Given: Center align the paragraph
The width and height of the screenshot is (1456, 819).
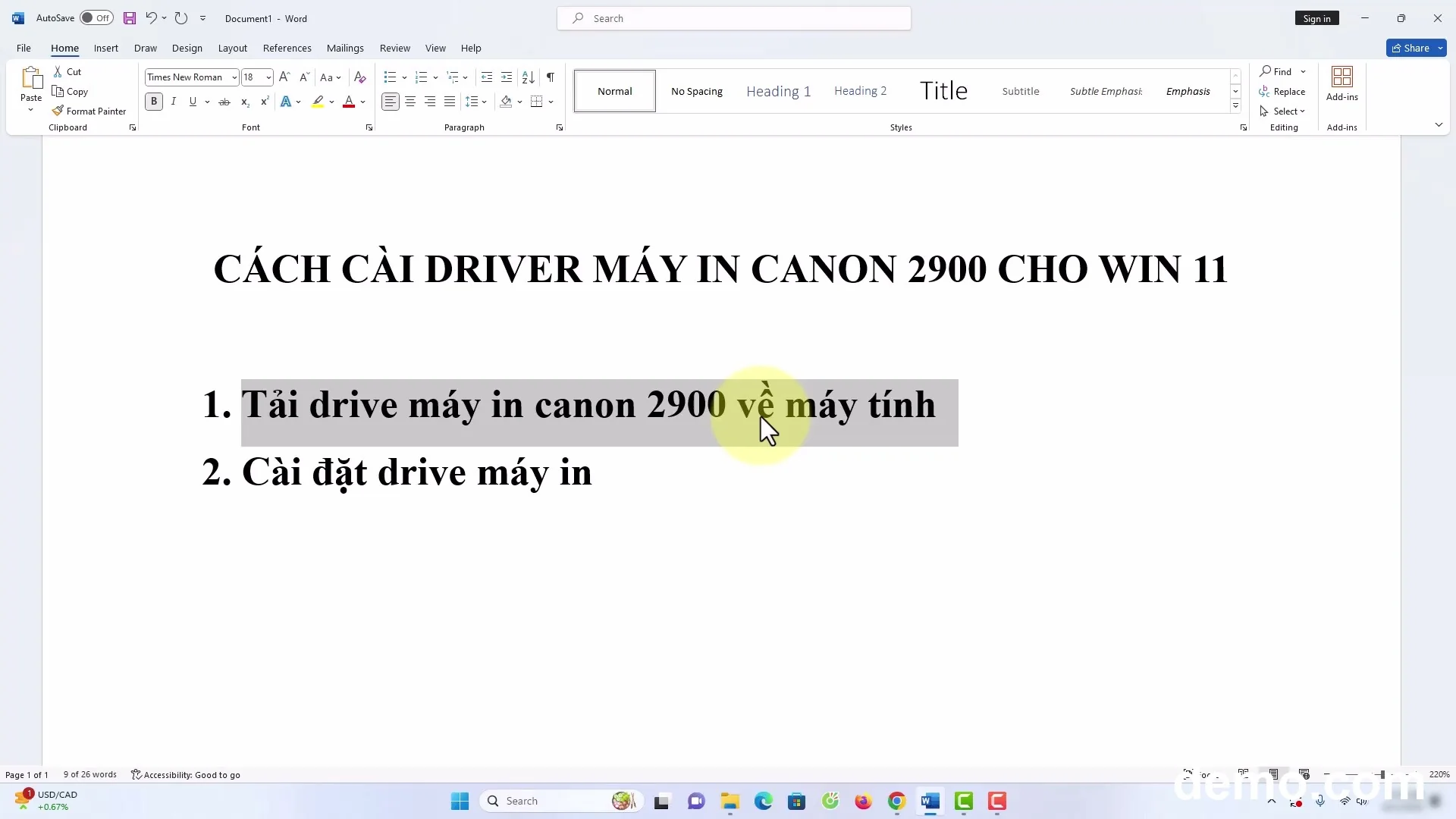Looking at the screenshot, I should (x=410, y=102).
